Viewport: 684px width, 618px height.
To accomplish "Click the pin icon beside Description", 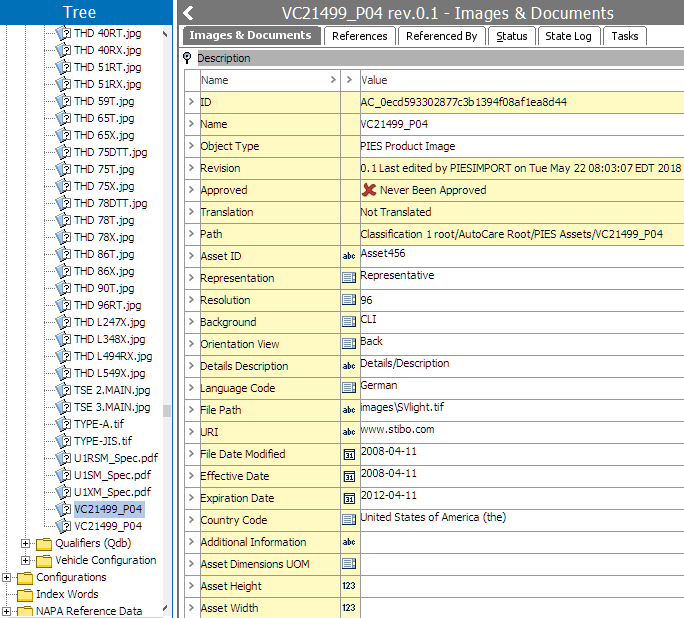I will [x=188, y=58].
